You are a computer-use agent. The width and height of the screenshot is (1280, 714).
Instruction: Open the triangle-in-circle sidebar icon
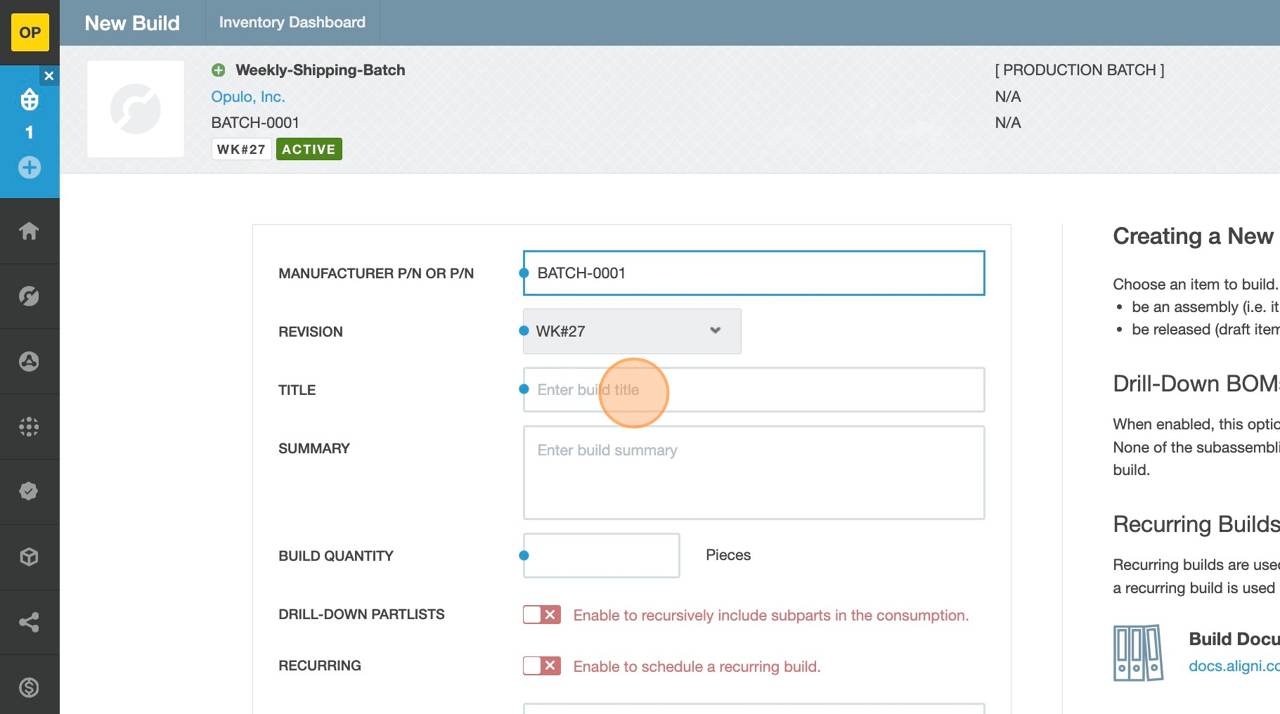point(29,362)
